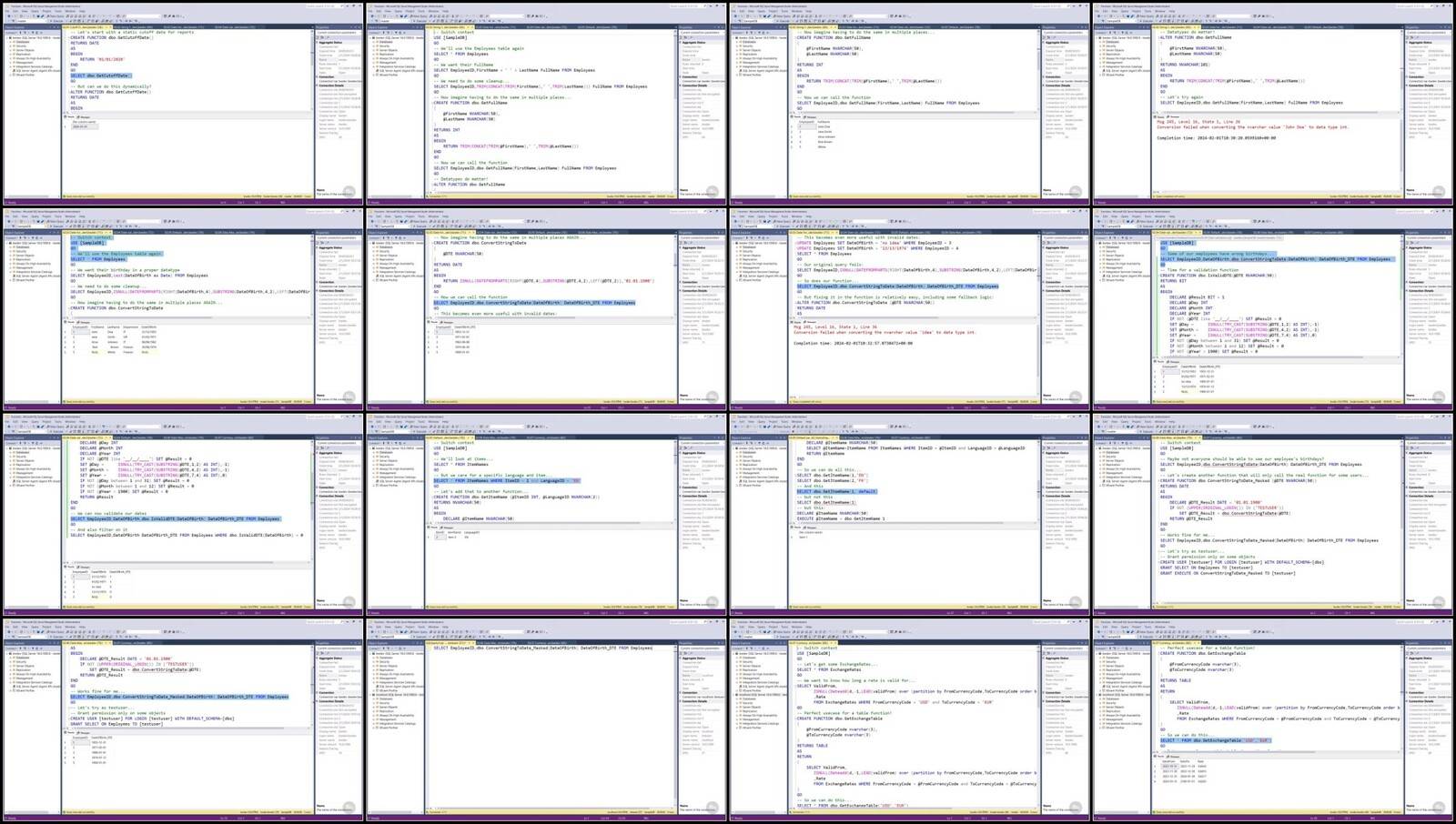Image resolution: width=1456 pixels, height=824 pixels.
Task: Open the frame with the highlighted ConvertStringToDate_Masked query
Action: pos(183,720)
